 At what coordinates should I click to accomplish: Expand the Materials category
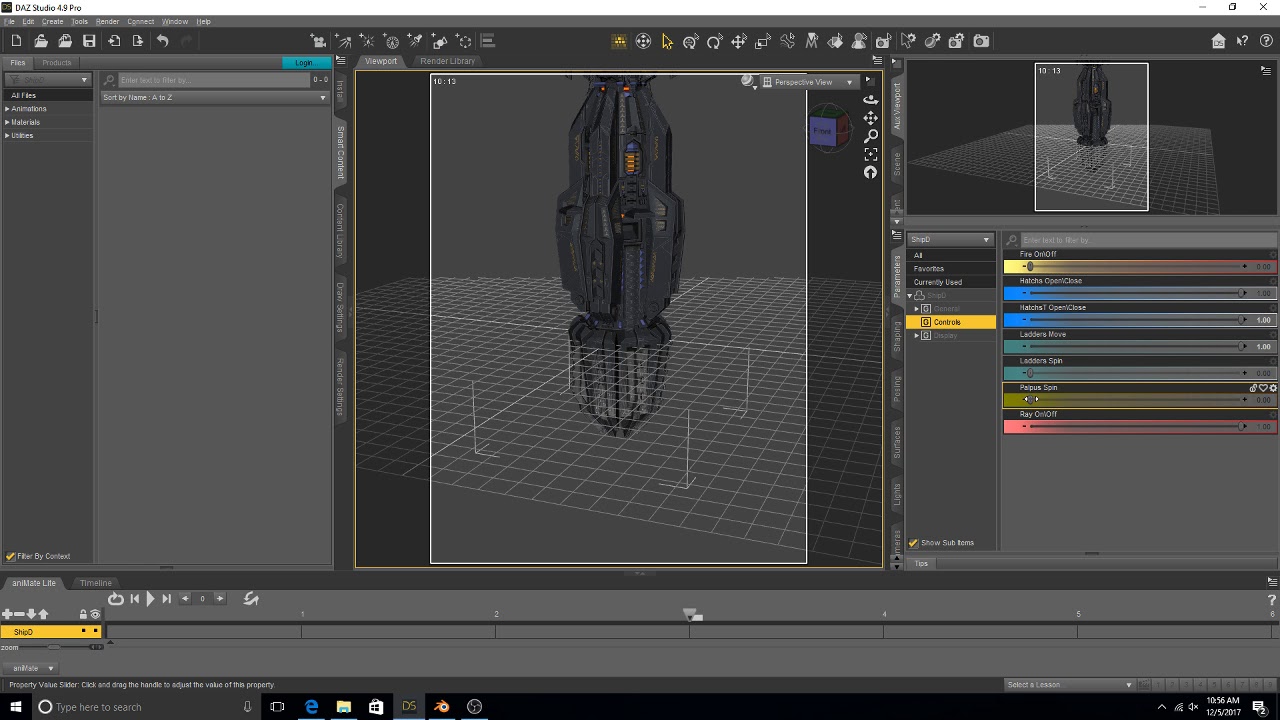(x=7, y=122)
